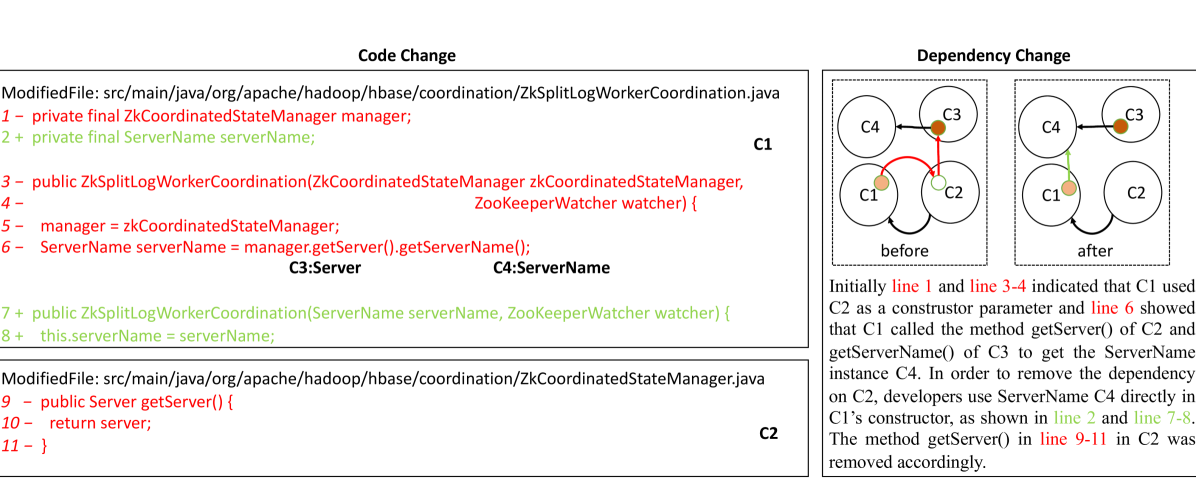Click the ZkSplitLogWorkerCoordination.java ModifiedFile path
The image size is (1196, 479).
tap(390, 93)
